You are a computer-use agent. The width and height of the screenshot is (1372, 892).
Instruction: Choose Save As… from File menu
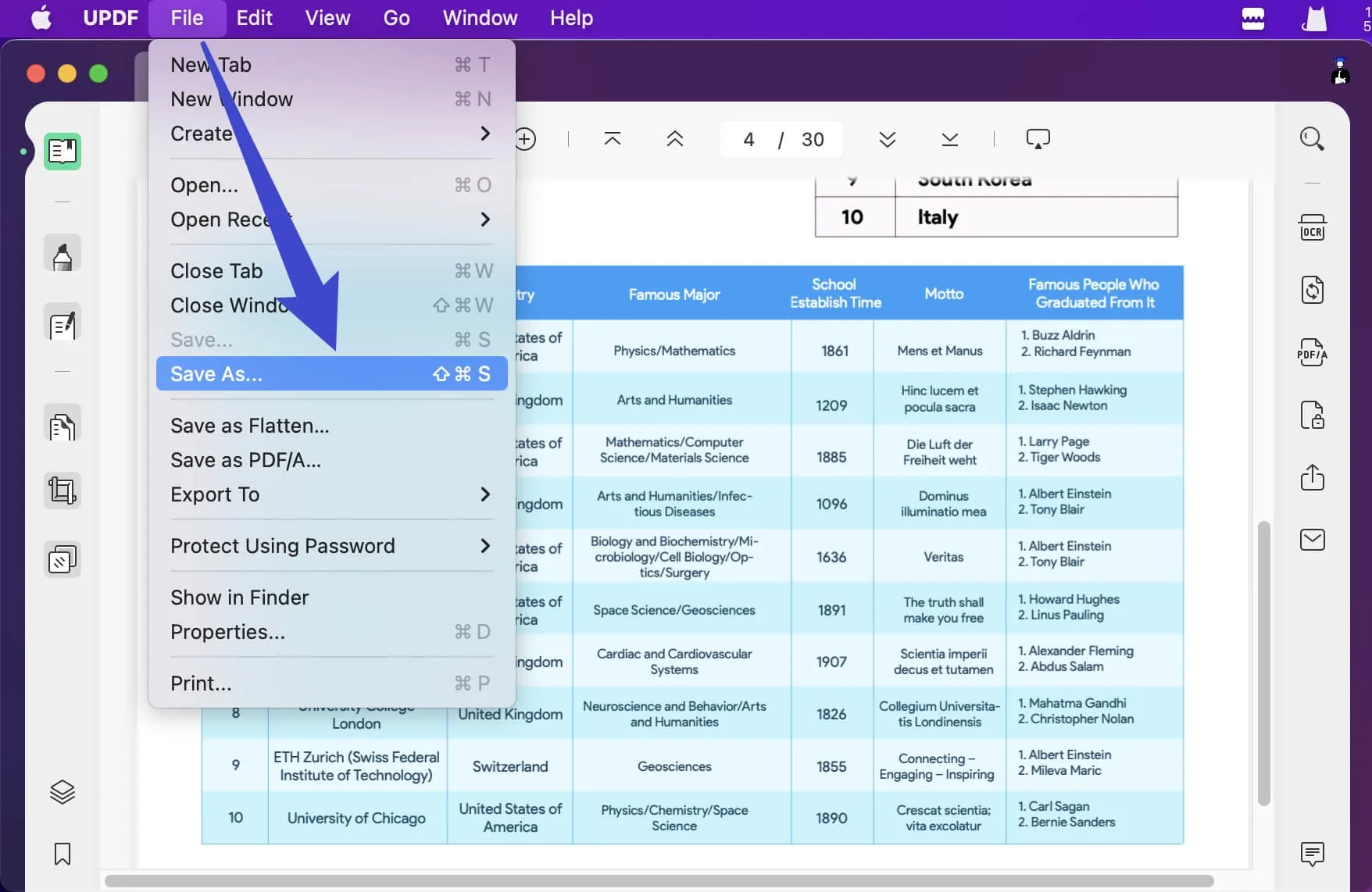coord(332,374)
